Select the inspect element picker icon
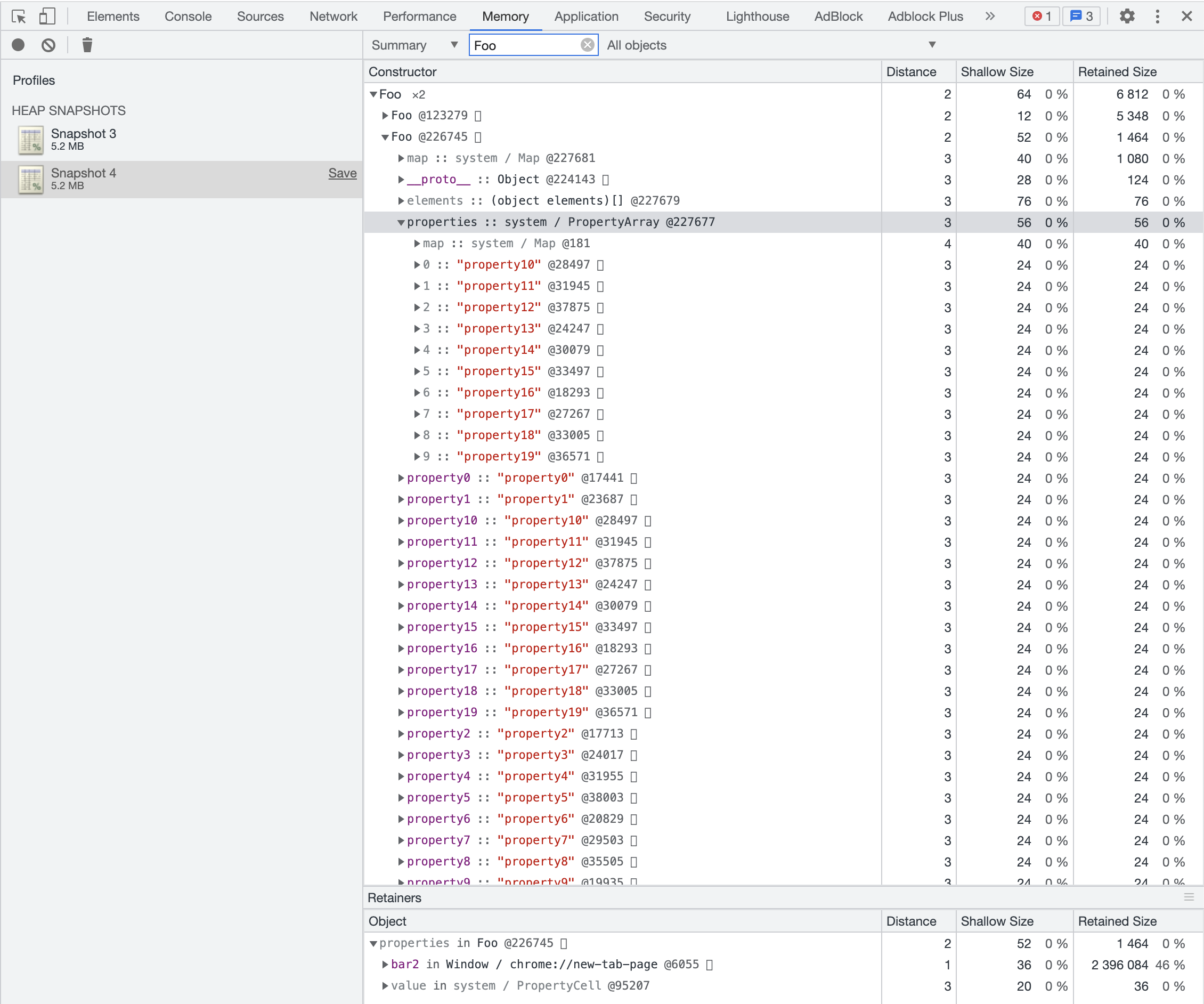Viewport: 1204px width, 1004px height. coord(19,16)
